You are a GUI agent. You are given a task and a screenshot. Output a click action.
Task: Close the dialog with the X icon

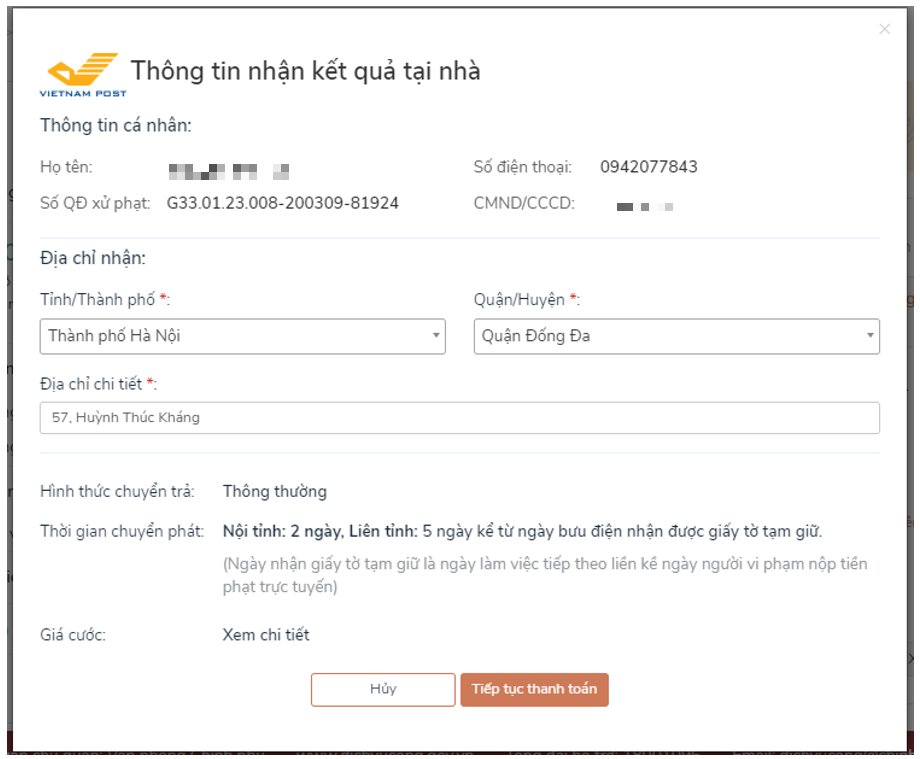point(884,29)
